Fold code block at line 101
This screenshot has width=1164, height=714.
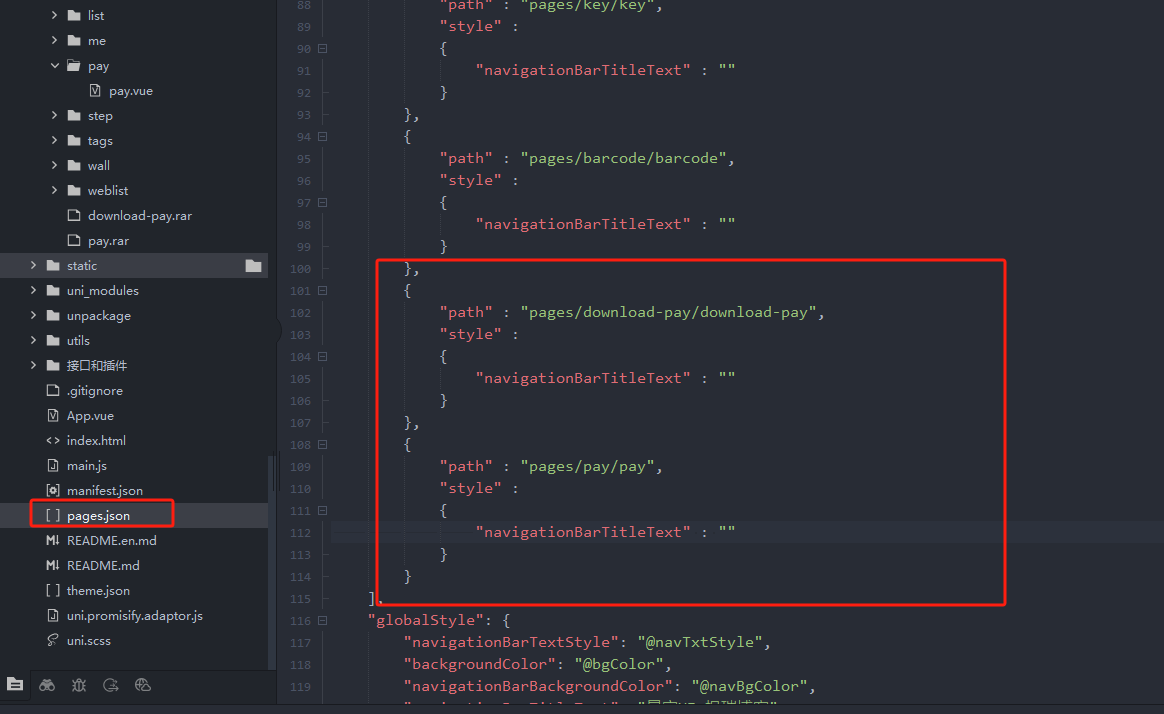322,291
